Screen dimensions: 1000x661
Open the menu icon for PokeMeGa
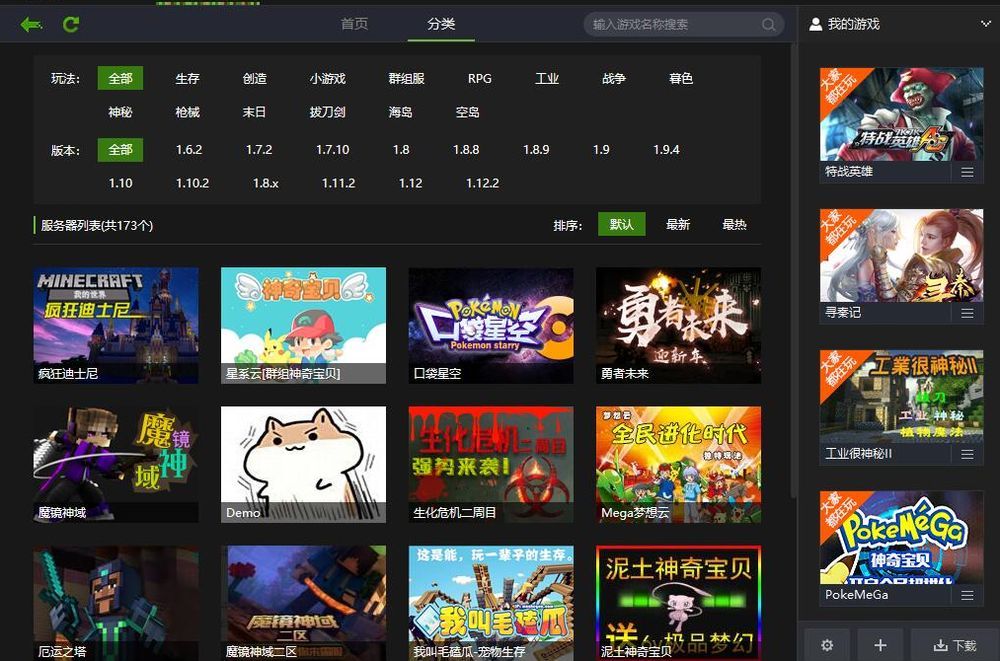[x=967, y=595]
